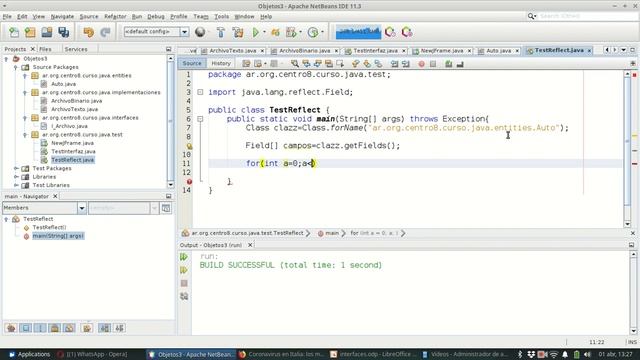Click 'main' in the editor breadcrumb bar

[331, 233]
